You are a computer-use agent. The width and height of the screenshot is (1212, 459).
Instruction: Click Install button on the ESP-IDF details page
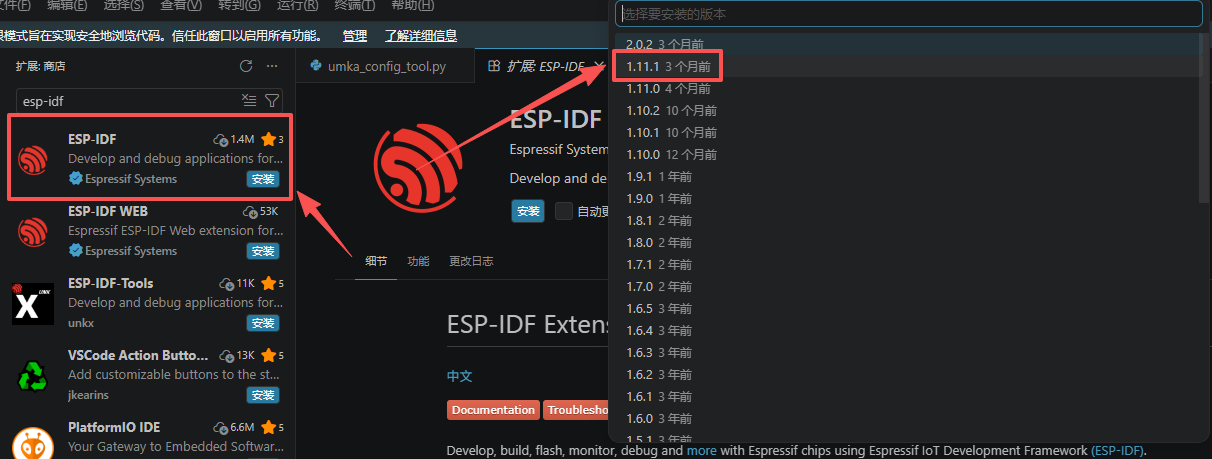tap(528, 211)
